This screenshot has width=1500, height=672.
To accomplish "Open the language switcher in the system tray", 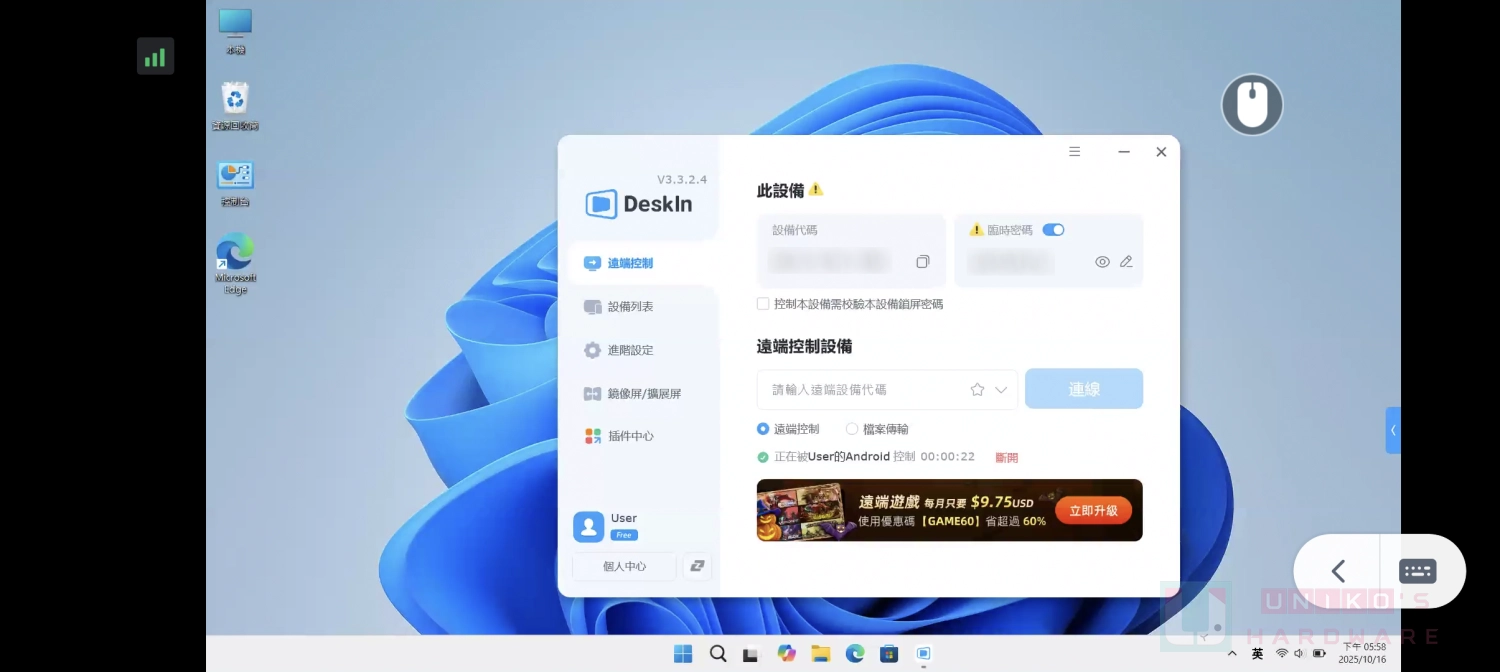I will tap(1257, 653).
